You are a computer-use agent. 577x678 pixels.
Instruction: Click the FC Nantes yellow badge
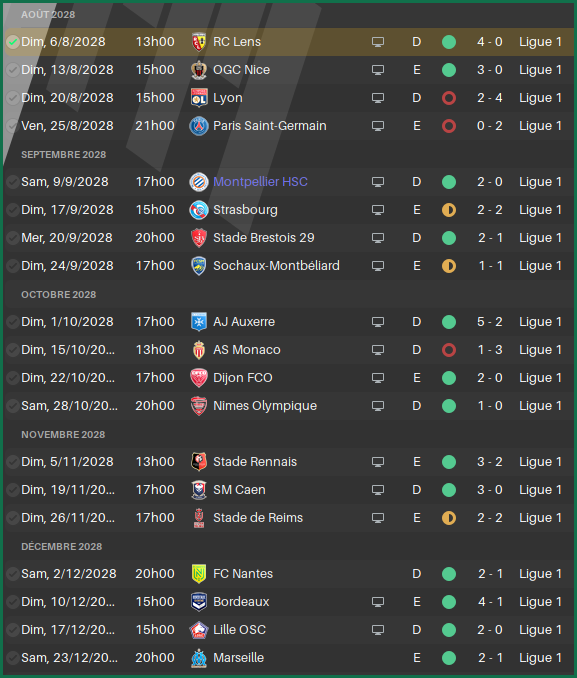pos(199,574)
